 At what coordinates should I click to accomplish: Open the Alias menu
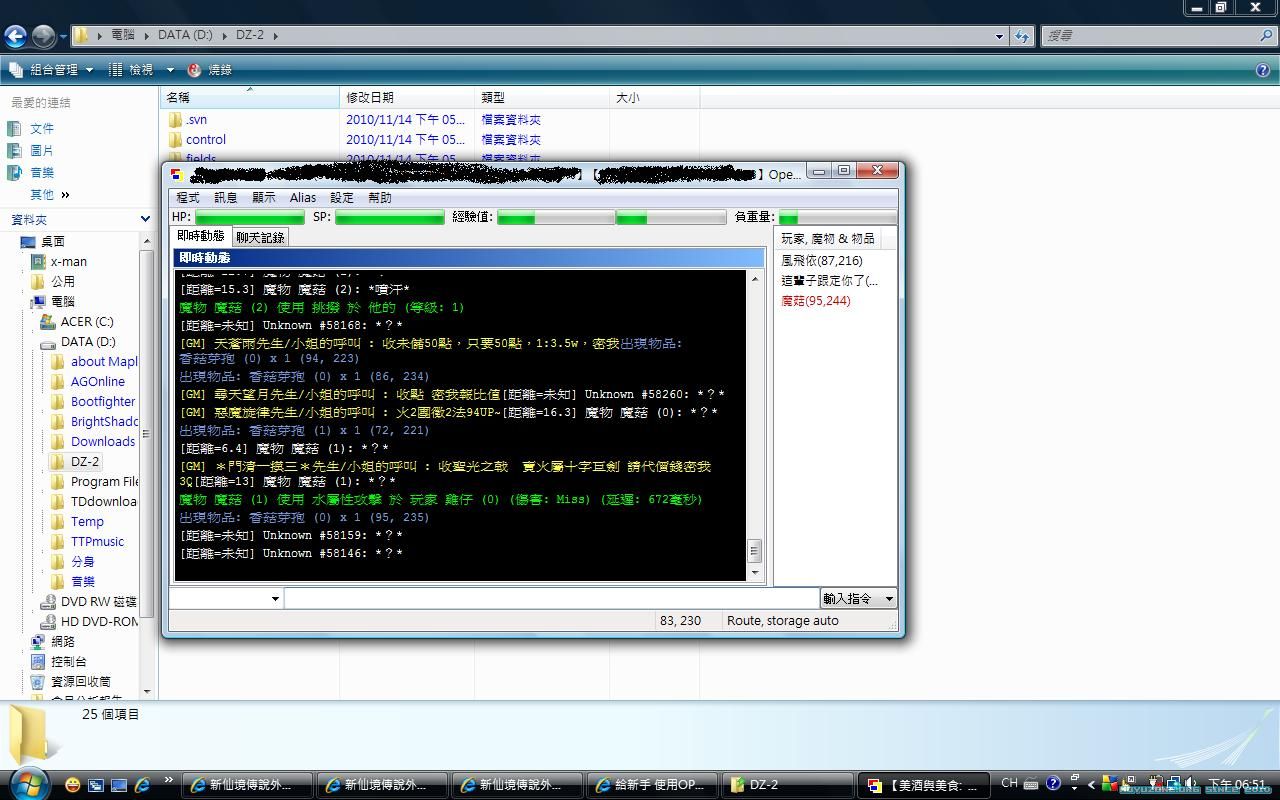point(302,198)
